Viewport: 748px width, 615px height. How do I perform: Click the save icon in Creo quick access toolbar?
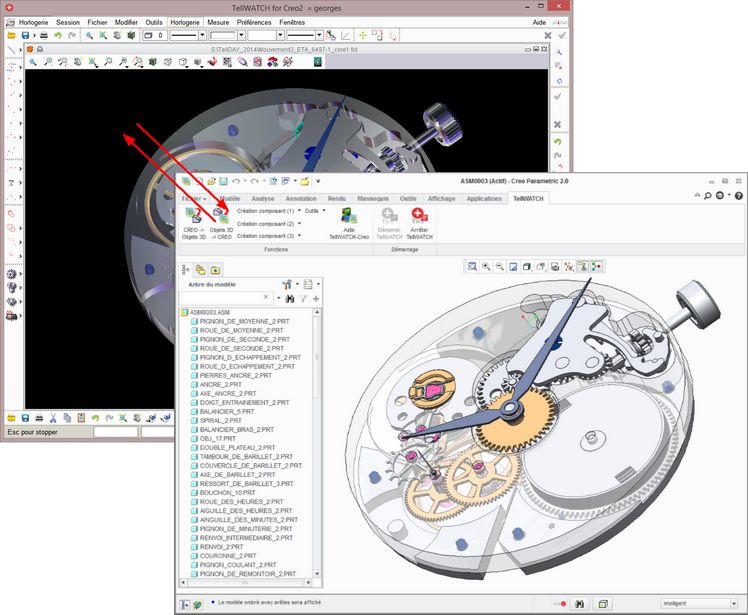coord(223,181)
